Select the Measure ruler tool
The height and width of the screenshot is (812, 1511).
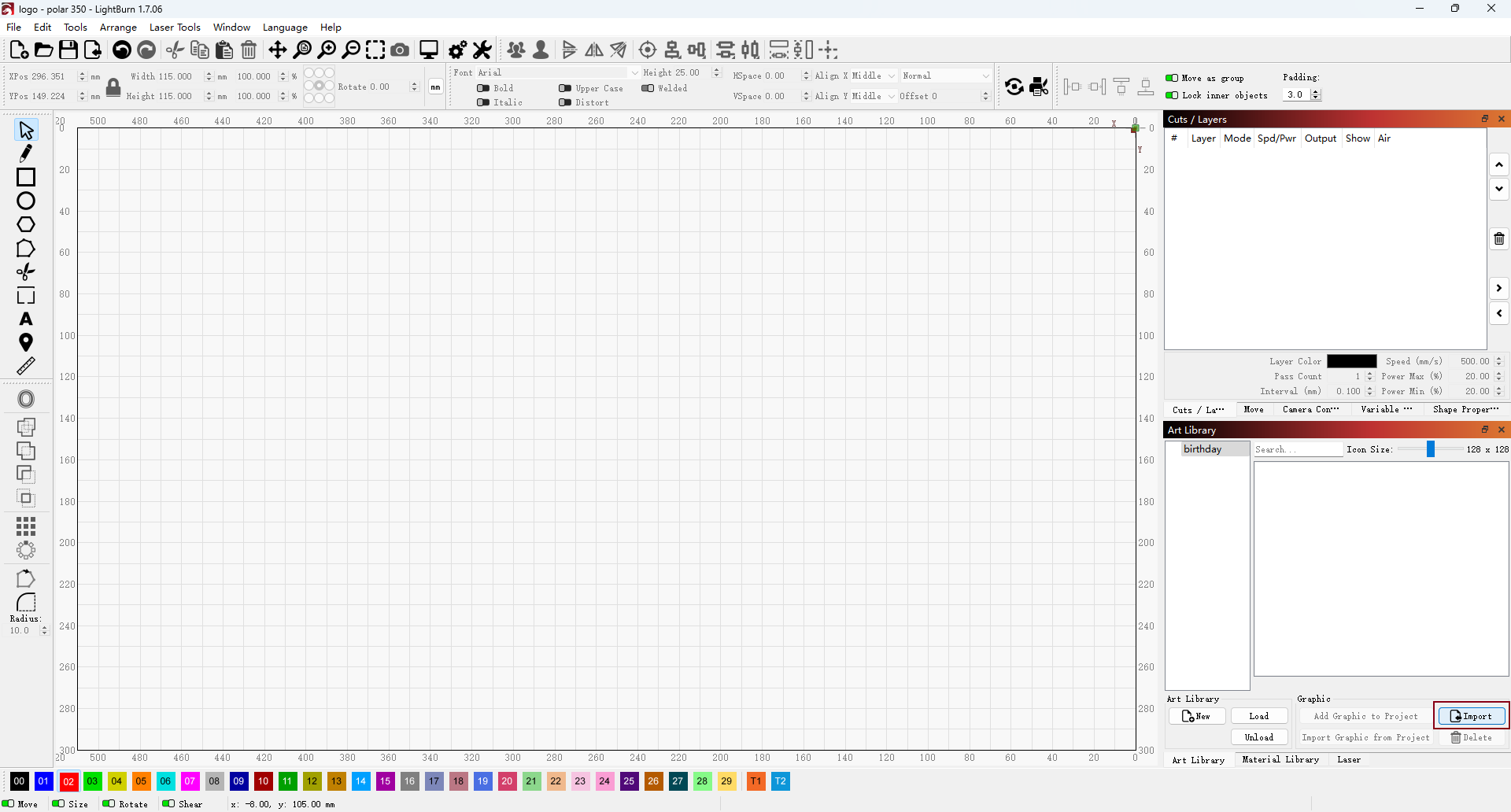click(x=26, y=366)
